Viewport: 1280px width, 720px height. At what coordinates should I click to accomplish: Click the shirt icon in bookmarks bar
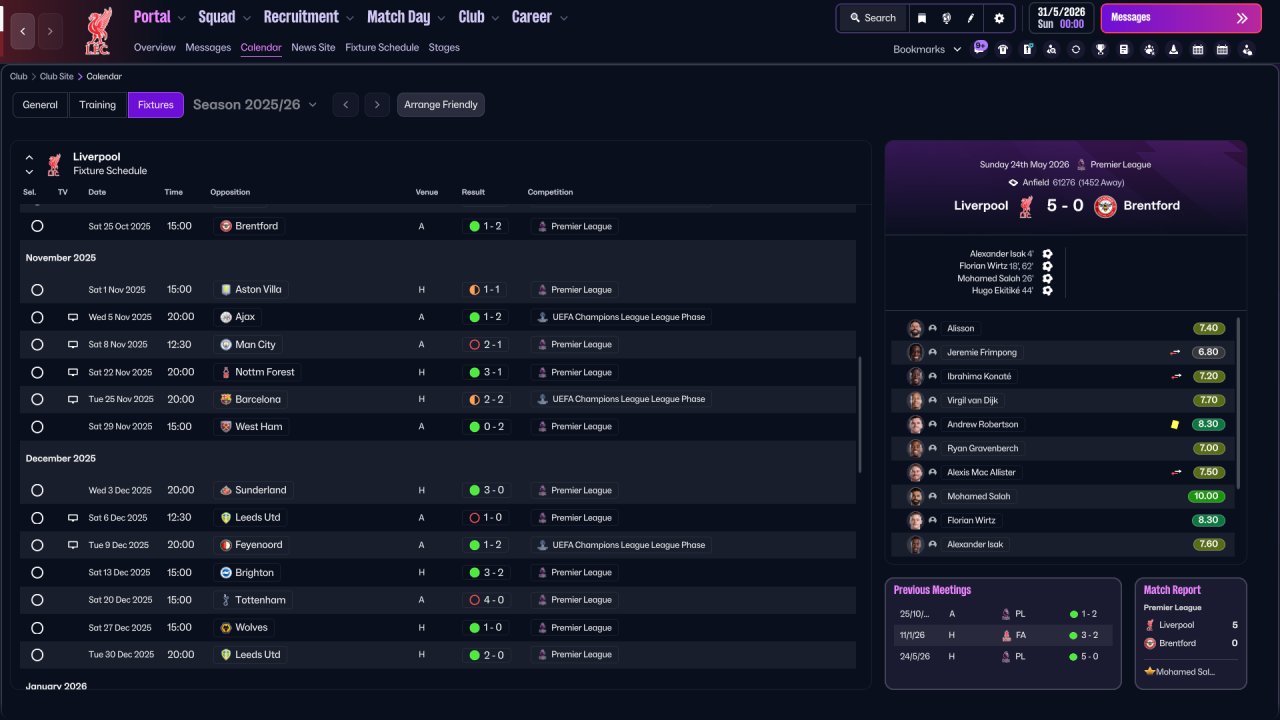pos(1003,49)
